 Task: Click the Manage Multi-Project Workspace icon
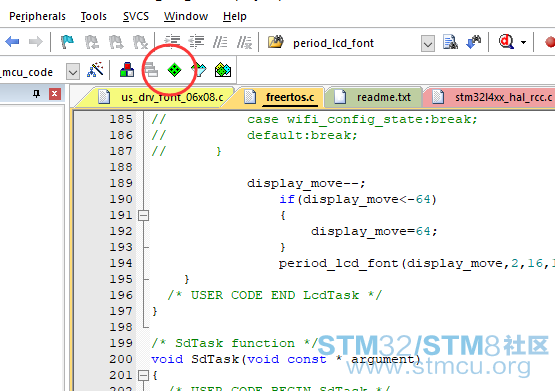point(151,70)
